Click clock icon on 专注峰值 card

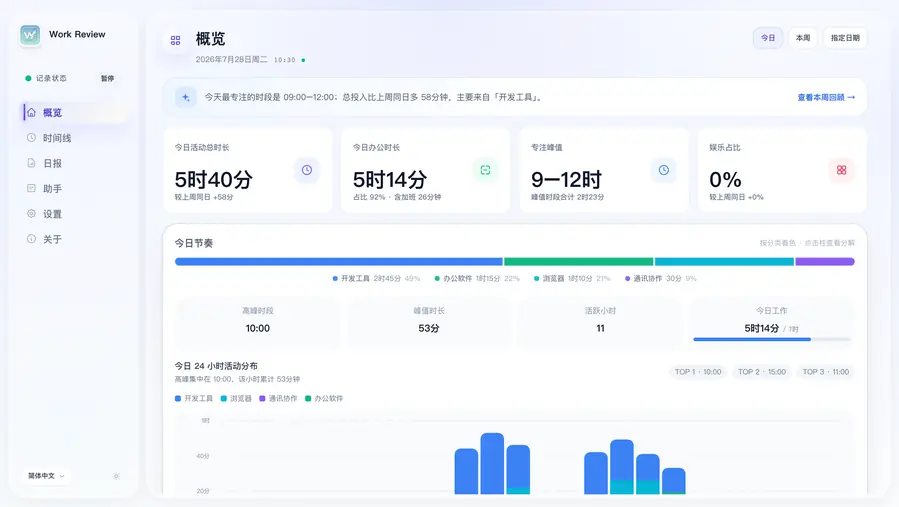[x=663, y=170]
